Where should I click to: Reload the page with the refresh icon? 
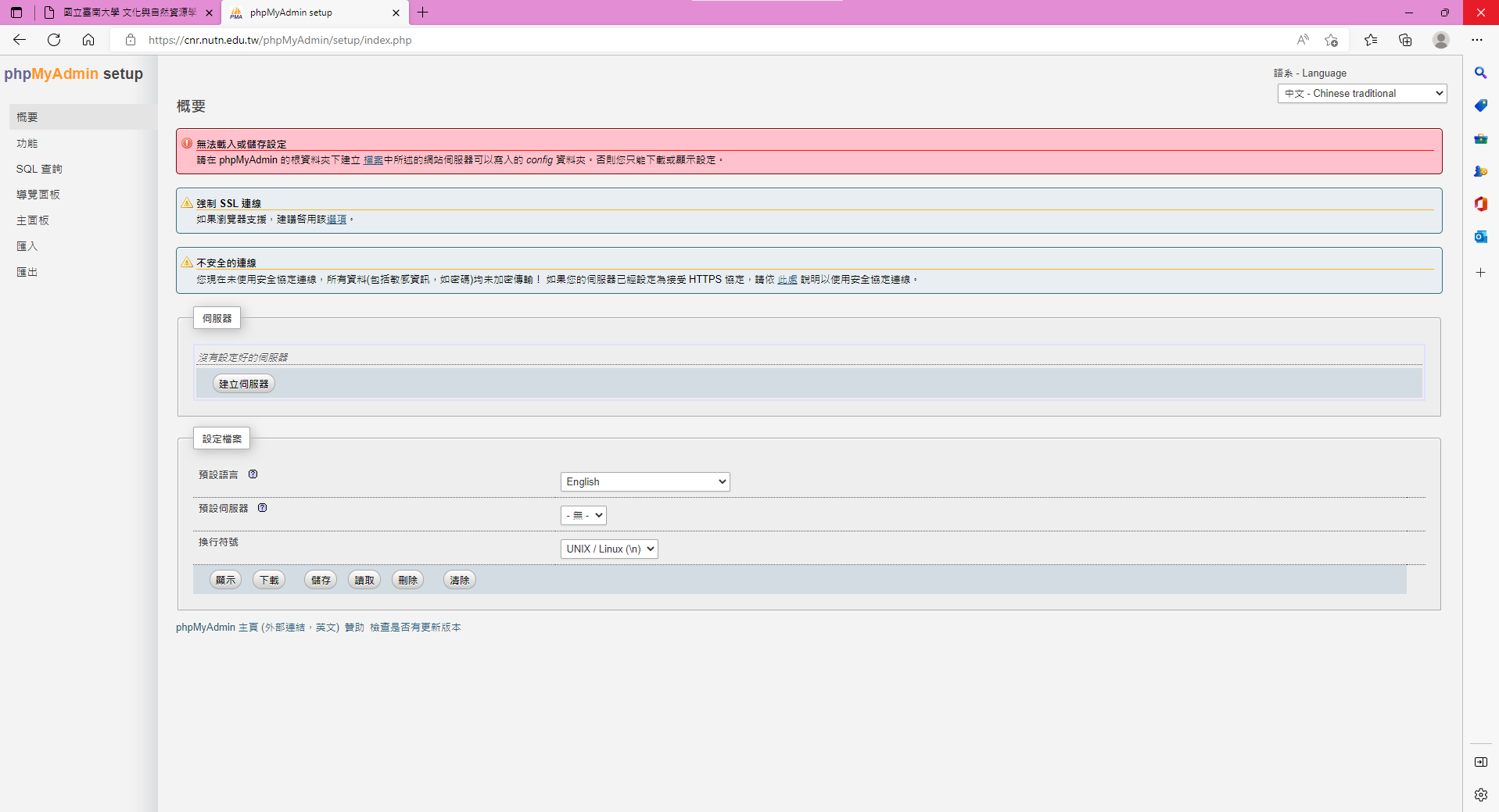pos(54,40)
